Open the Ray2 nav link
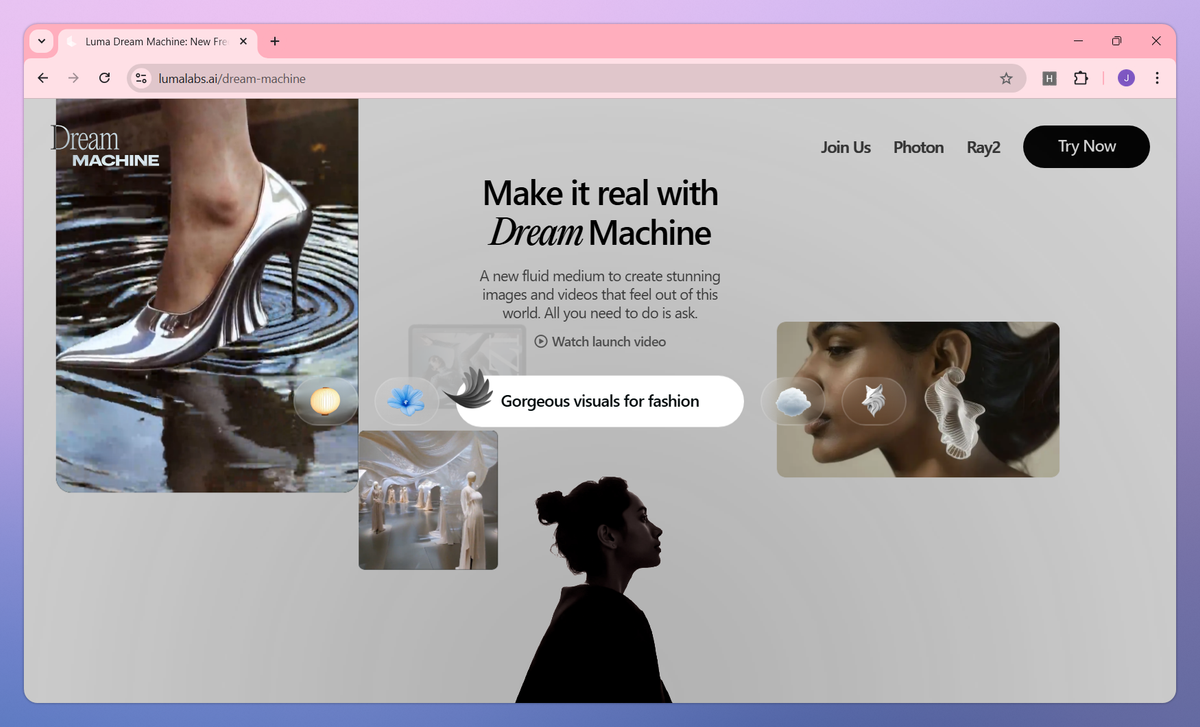The height and width of the screenshot is (727, 1200). point(983,147)
